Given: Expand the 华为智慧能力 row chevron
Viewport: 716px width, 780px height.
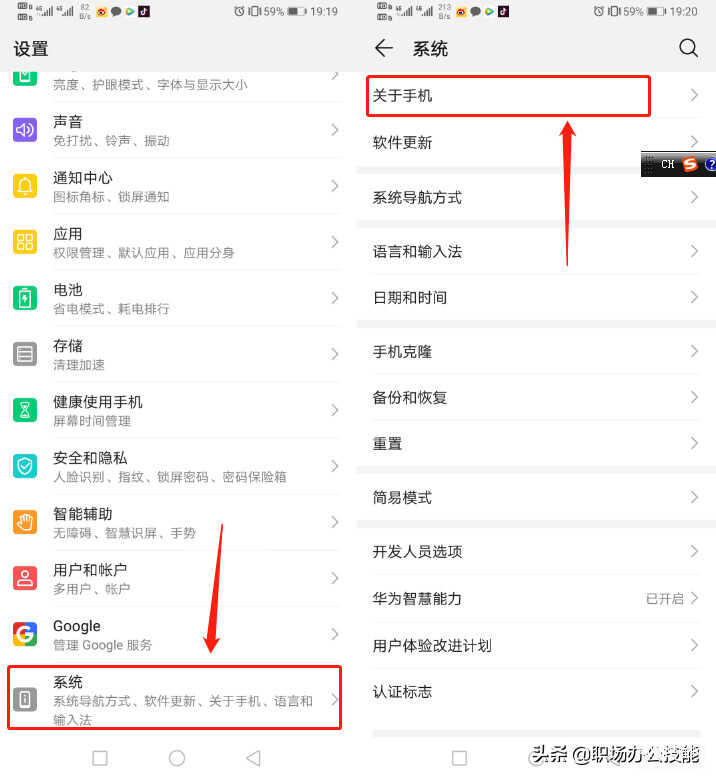Looking at the screenshot, I should (694, 598).
